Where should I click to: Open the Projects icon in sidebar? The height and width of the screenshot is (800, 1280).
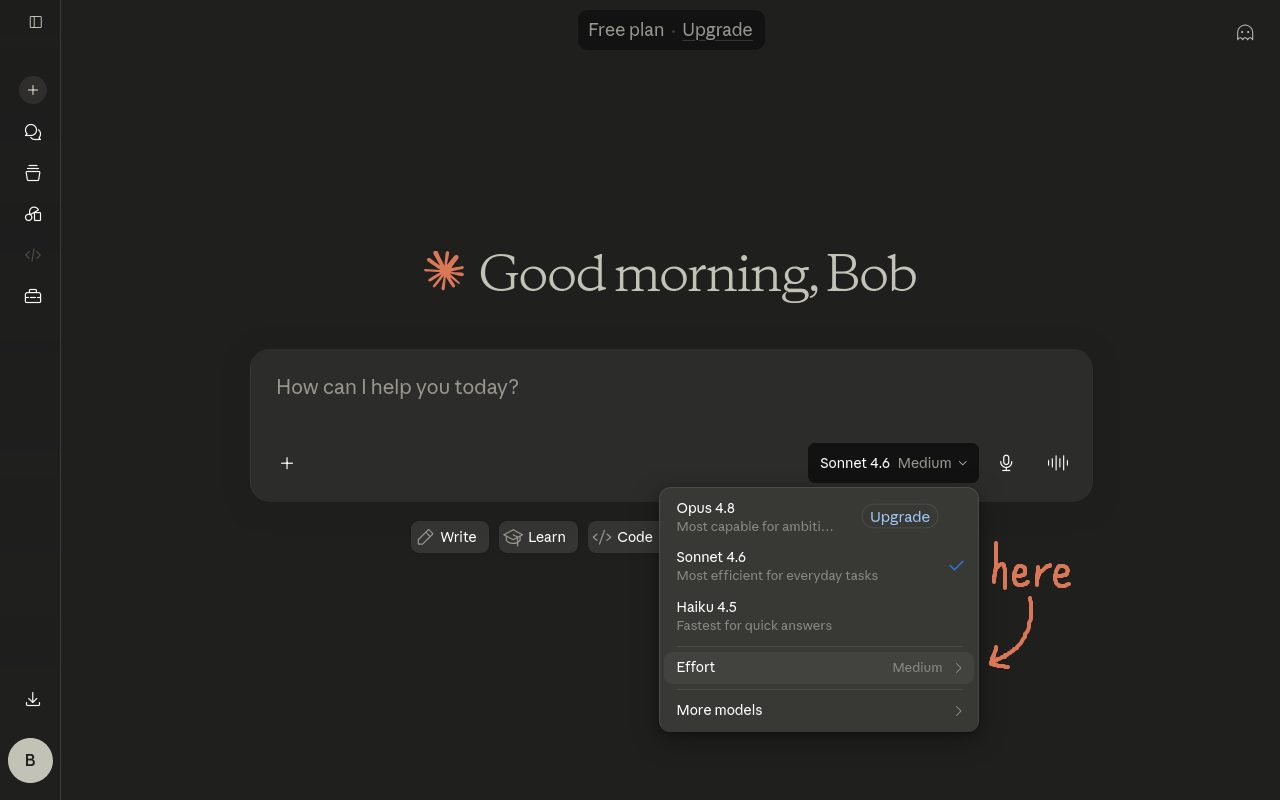33,173
